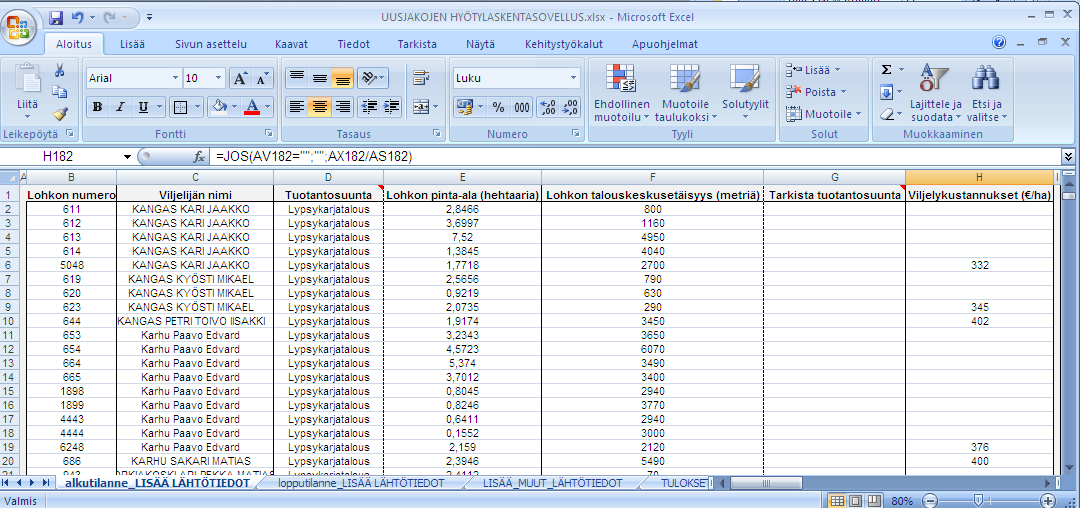Image resolution: width=1080 pixels, height=508 pixels.
Task: Click the Fill down arrow icon
Action: [887, 92]
